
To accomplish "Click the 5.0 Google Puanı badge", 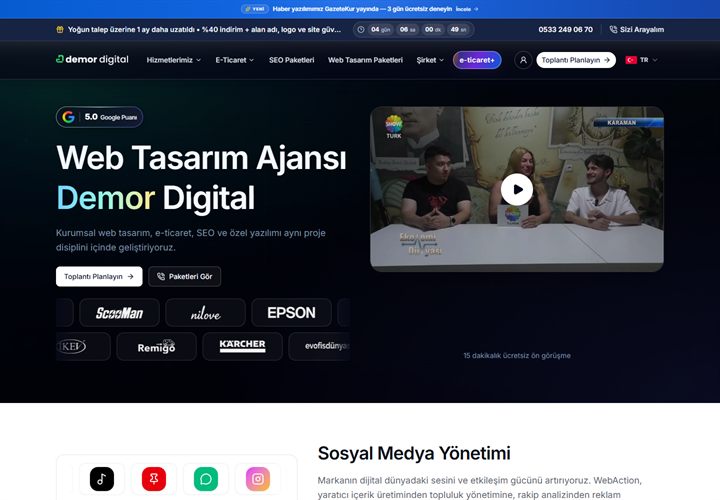I will pyautogui.click(x=99, y=117).
